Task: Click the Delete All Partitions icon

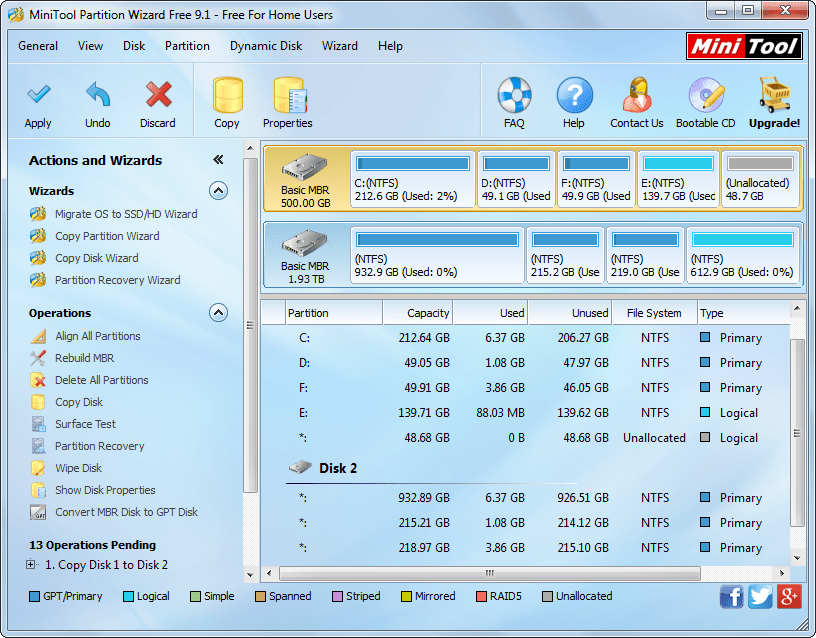Action: 38,380
